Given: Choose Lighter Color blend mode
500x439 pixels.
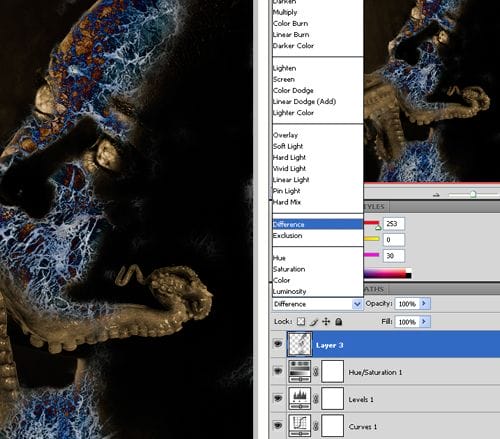Looking at the screenshot, I should click(293, 113).
